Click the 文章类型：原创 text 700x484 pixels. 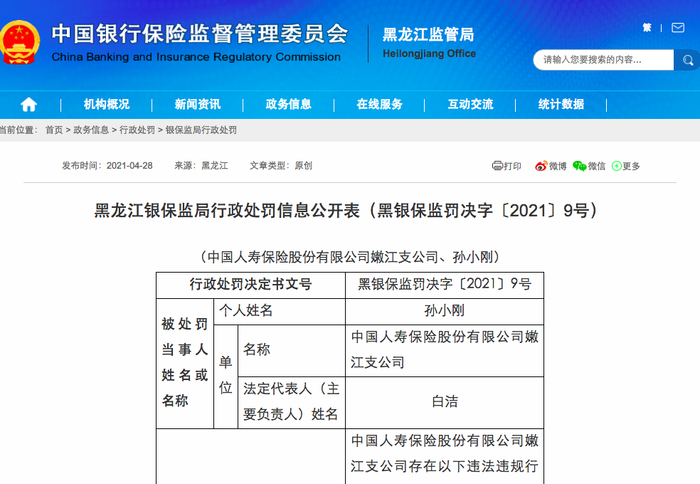[281, 166]
